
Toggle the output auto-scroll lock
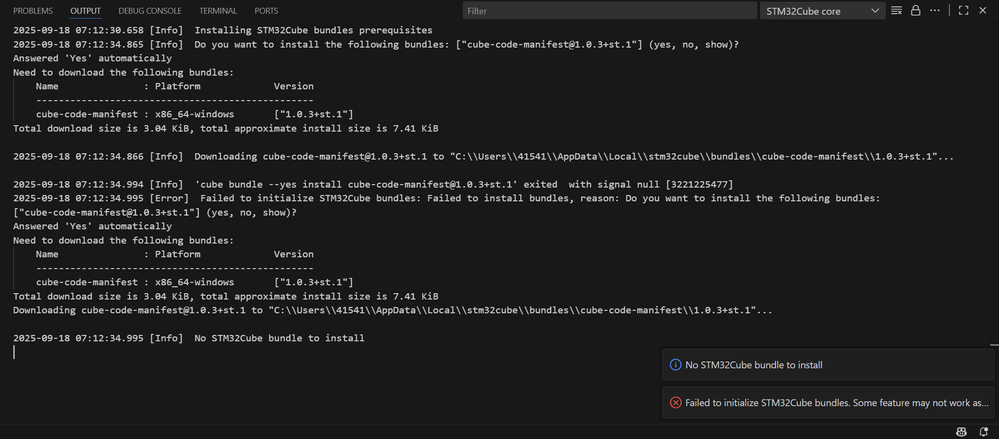click(x=916, y=11)
